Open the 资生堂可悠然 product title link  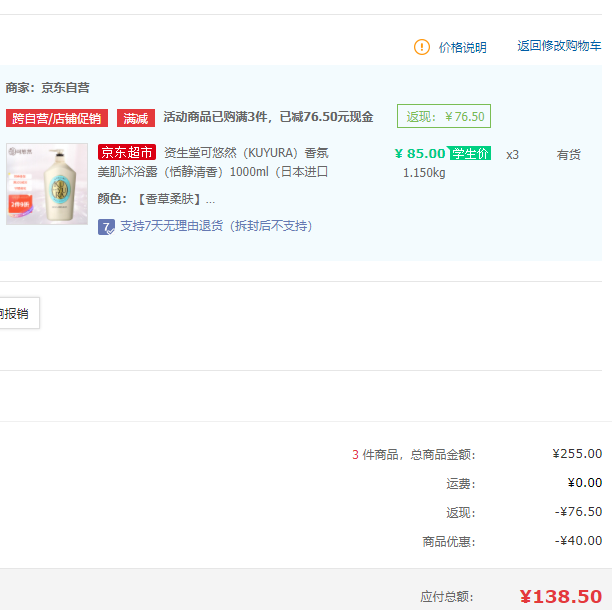(213, 162)
